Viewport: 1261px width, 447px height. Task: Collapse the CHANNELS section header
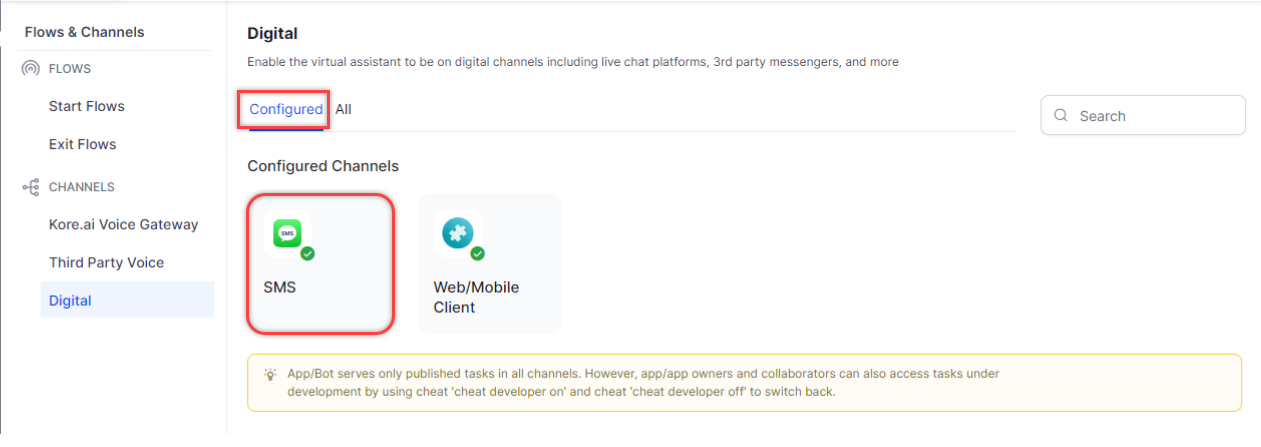[81, 187]
